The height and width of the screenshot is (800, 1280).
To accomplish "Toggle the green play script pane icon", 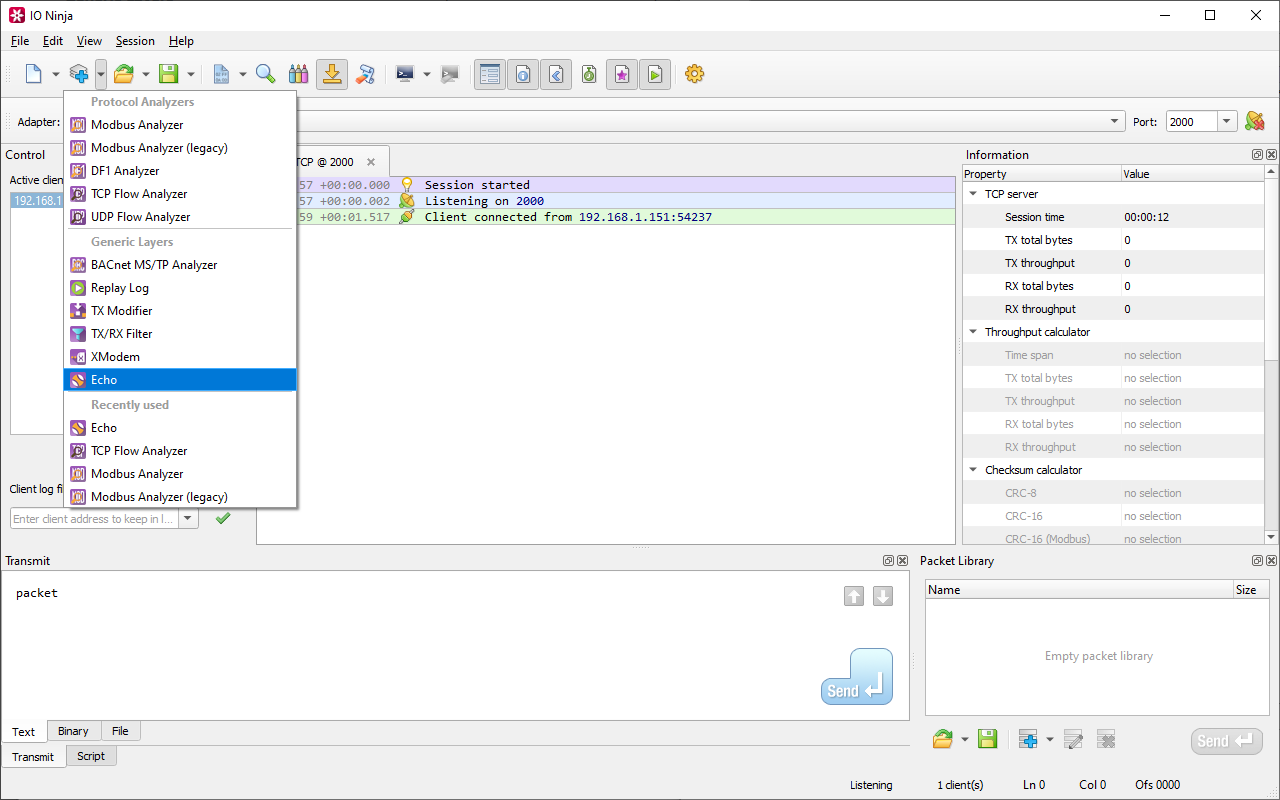I will click(655, 74).
